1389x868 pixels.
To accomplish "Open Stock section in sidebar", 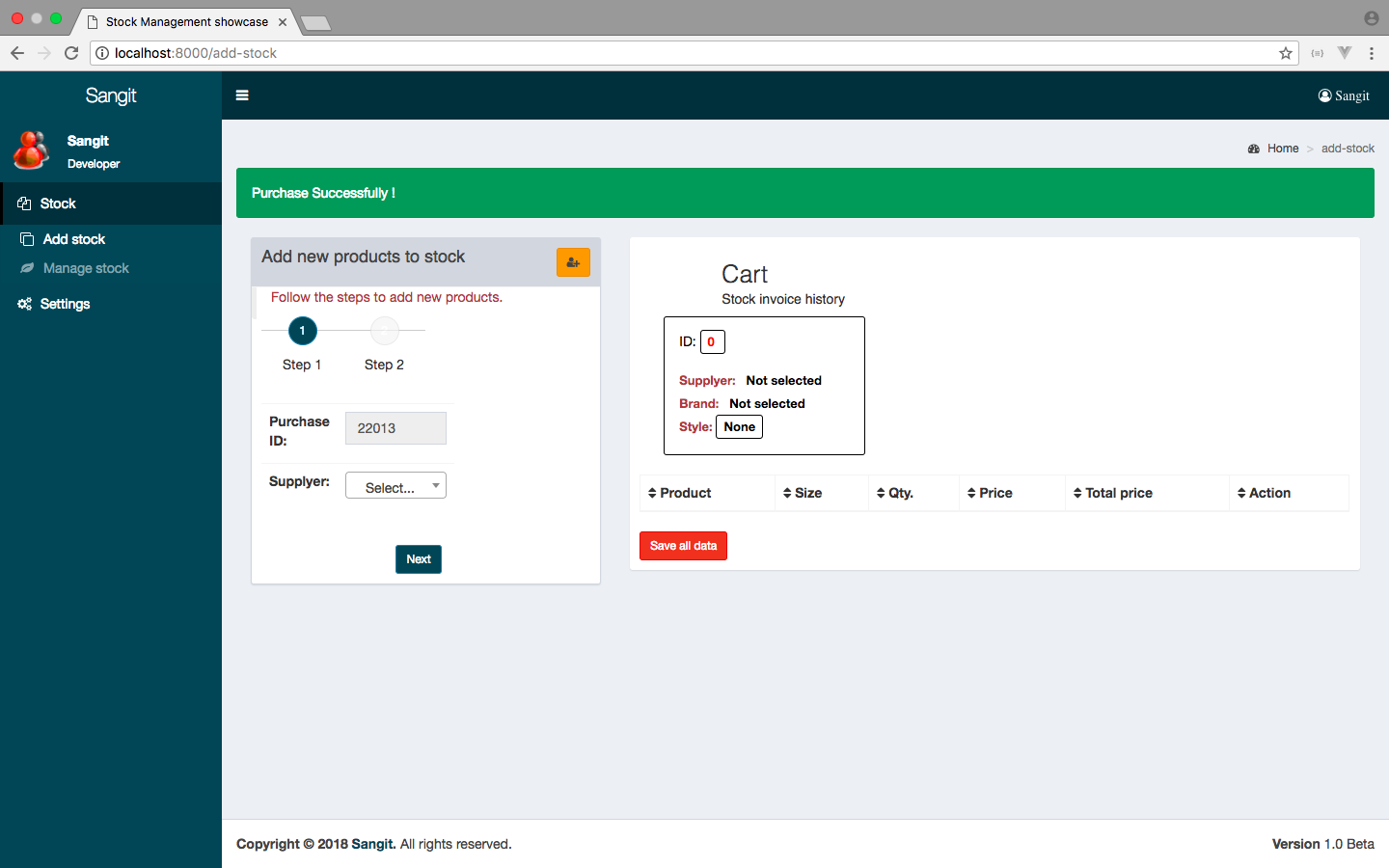I will pyautogui.click(x=58, y=203).
